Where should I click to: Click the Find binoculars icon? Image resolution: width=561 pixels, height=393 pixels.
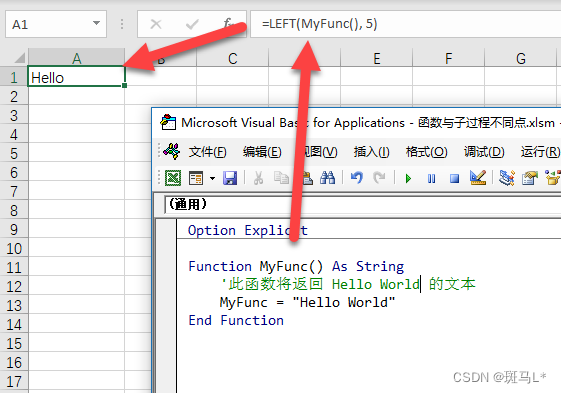coord(327,178)
